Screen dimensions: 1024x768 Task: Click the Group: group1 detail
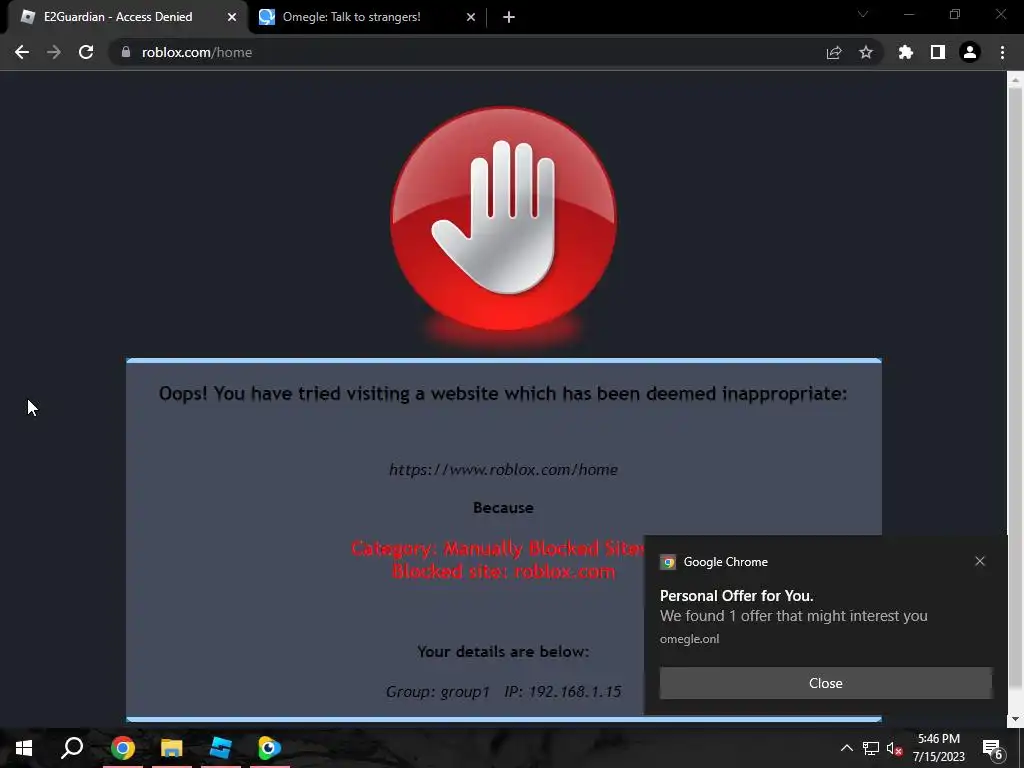pyautogui.click(x=438, y=692)
